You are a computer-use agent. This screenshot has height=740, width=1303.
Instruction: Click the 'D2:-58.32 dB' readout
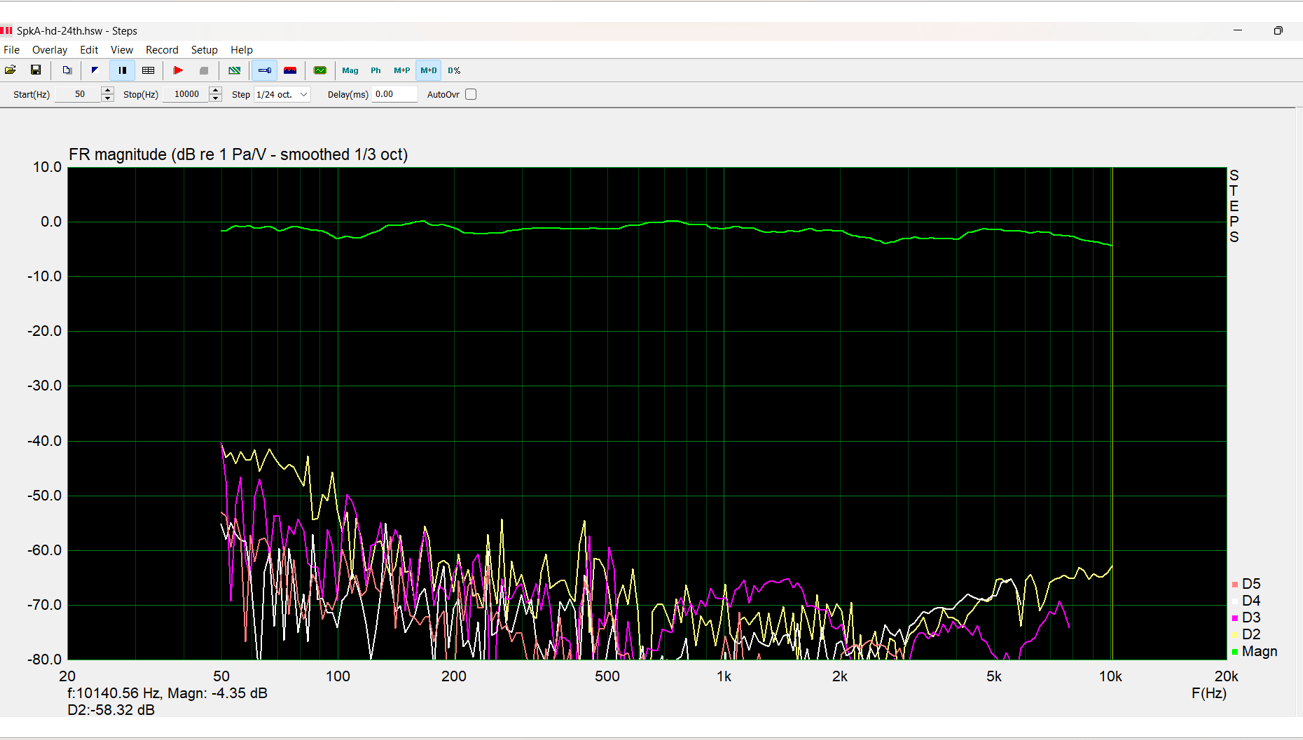click(111, 710)
